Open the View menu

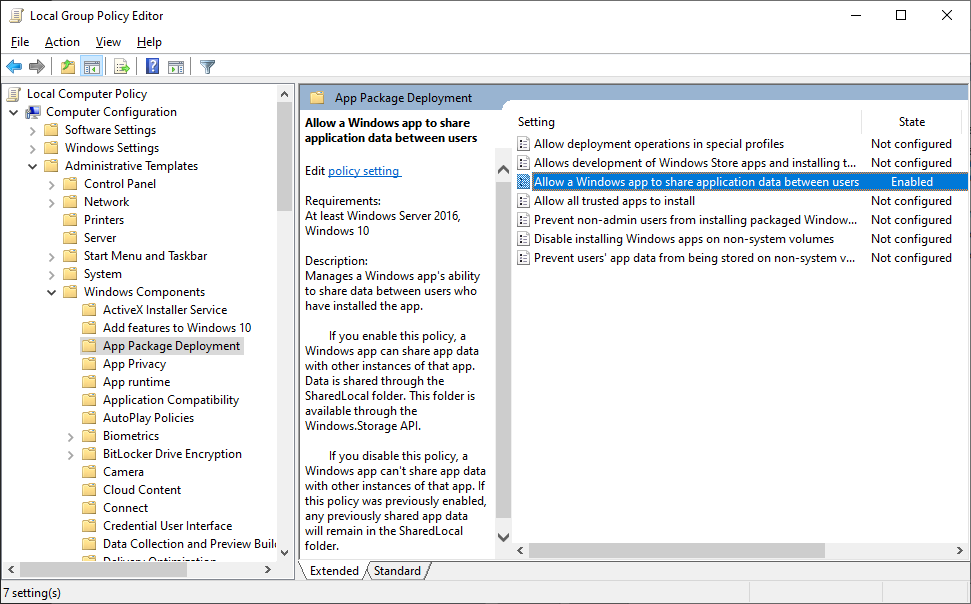[108, 42]
